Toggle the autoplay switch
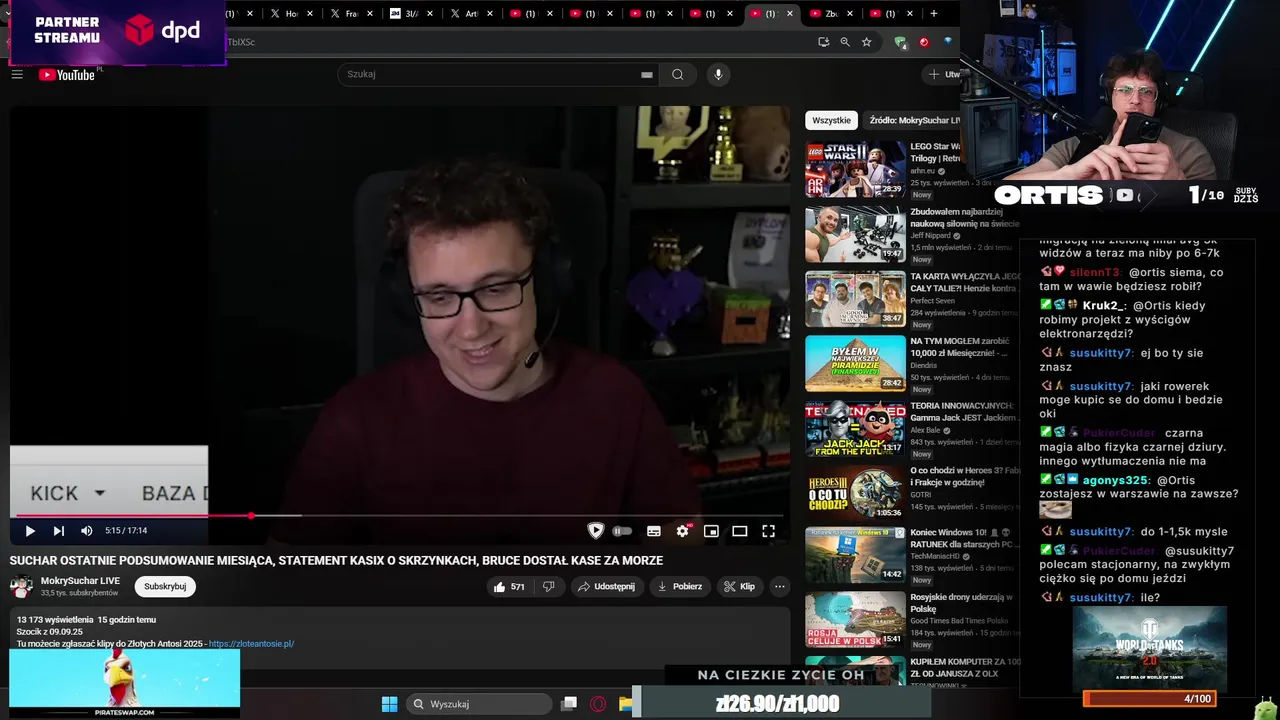Image resolution: width=1280 pixels, height=720 pixels. click(622, 531)
